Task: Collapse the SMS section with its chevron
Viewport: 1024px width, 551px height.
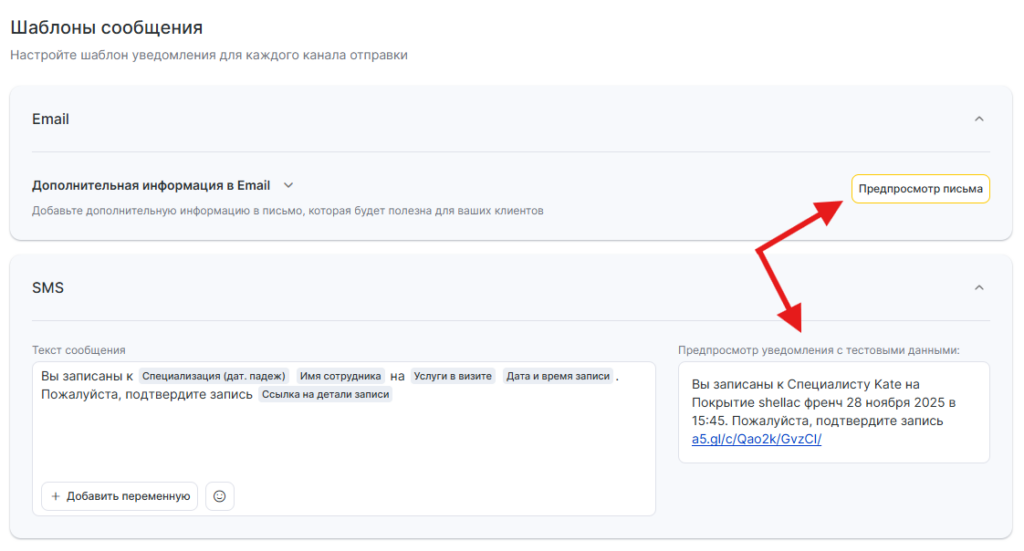Action: click(979, 288)
